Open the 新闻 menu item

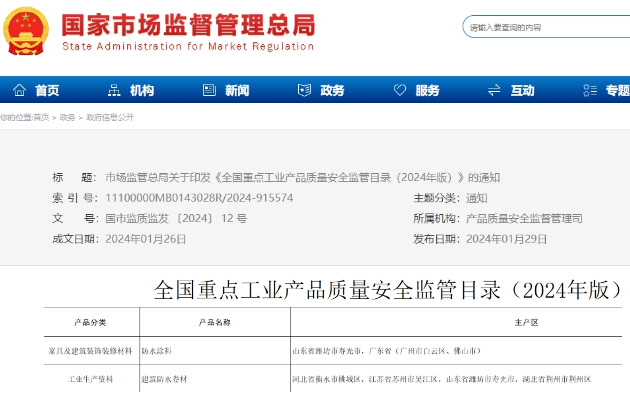point(237,90)
